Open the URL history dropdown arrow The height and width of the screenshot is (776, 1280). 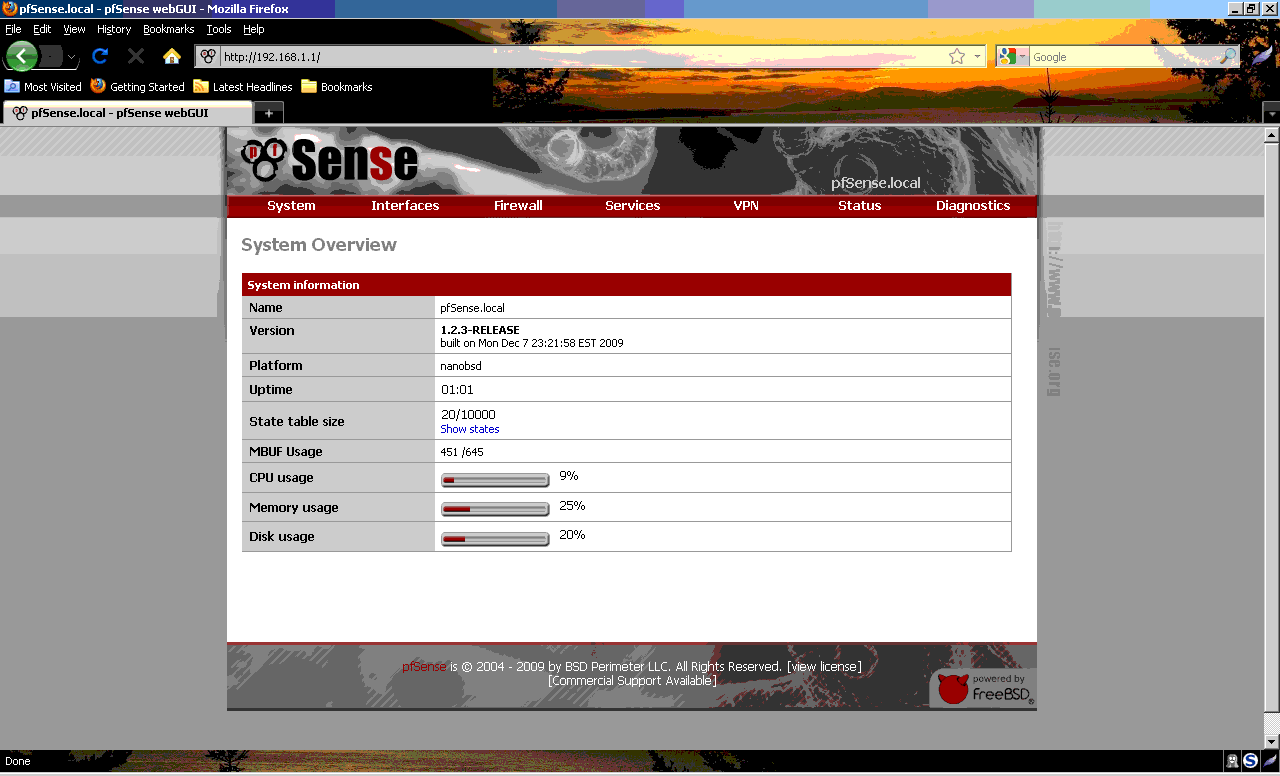pos(978,57)
